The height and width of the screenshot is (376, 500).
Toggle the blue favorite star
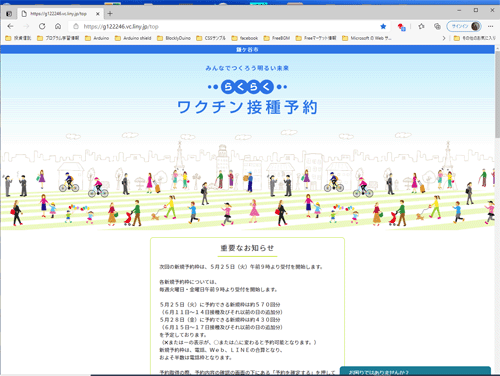383,26
